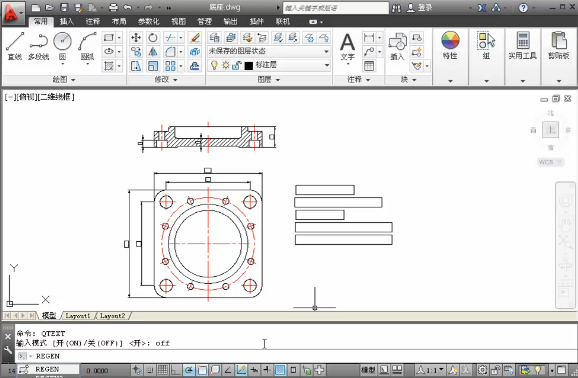Toggle layer lock padlock icon
578x378 pixels.
(x=236, y=66)
